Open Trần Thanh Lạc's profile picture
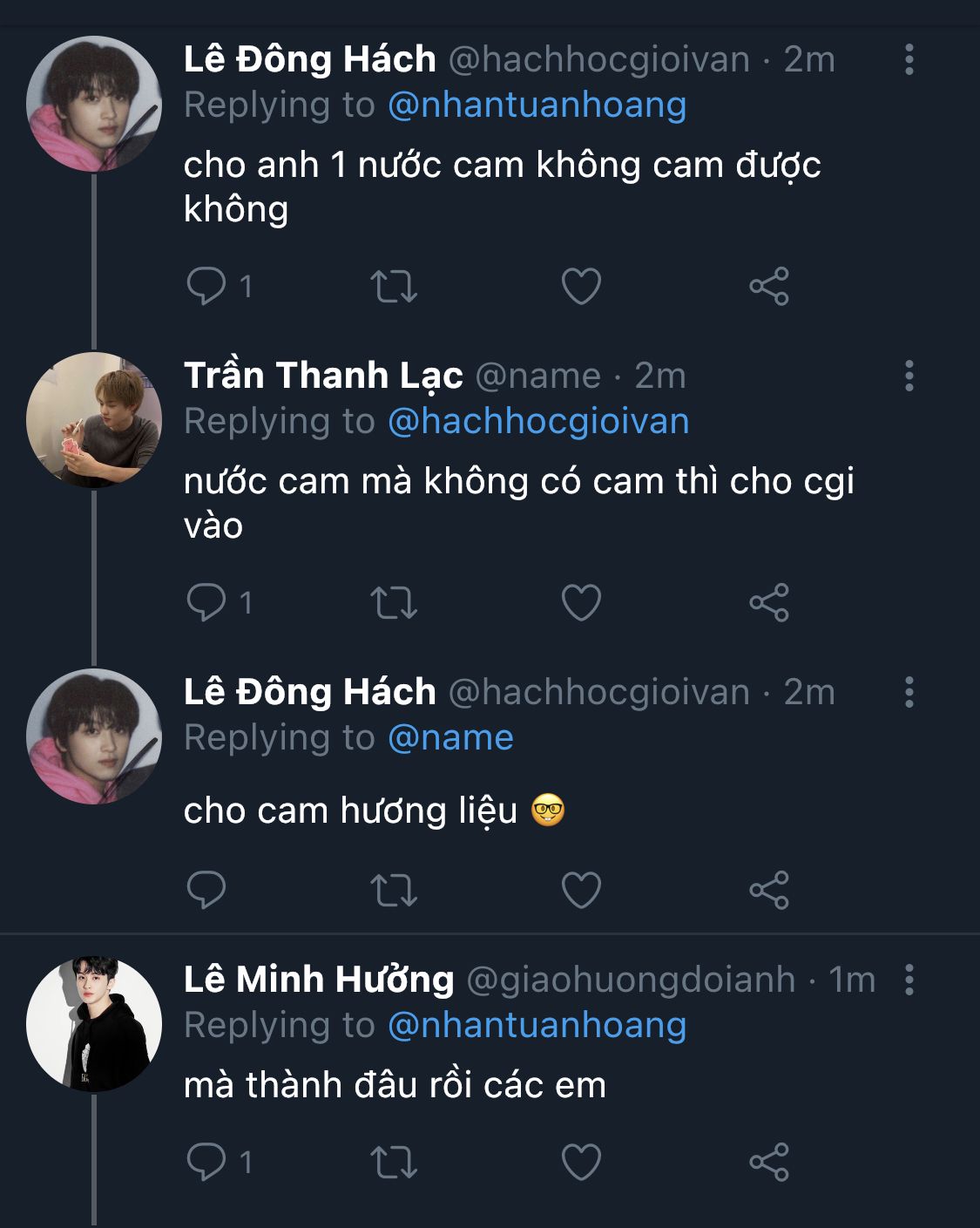Viewport: 980px width, 1228px height. (x=94, y=419)
